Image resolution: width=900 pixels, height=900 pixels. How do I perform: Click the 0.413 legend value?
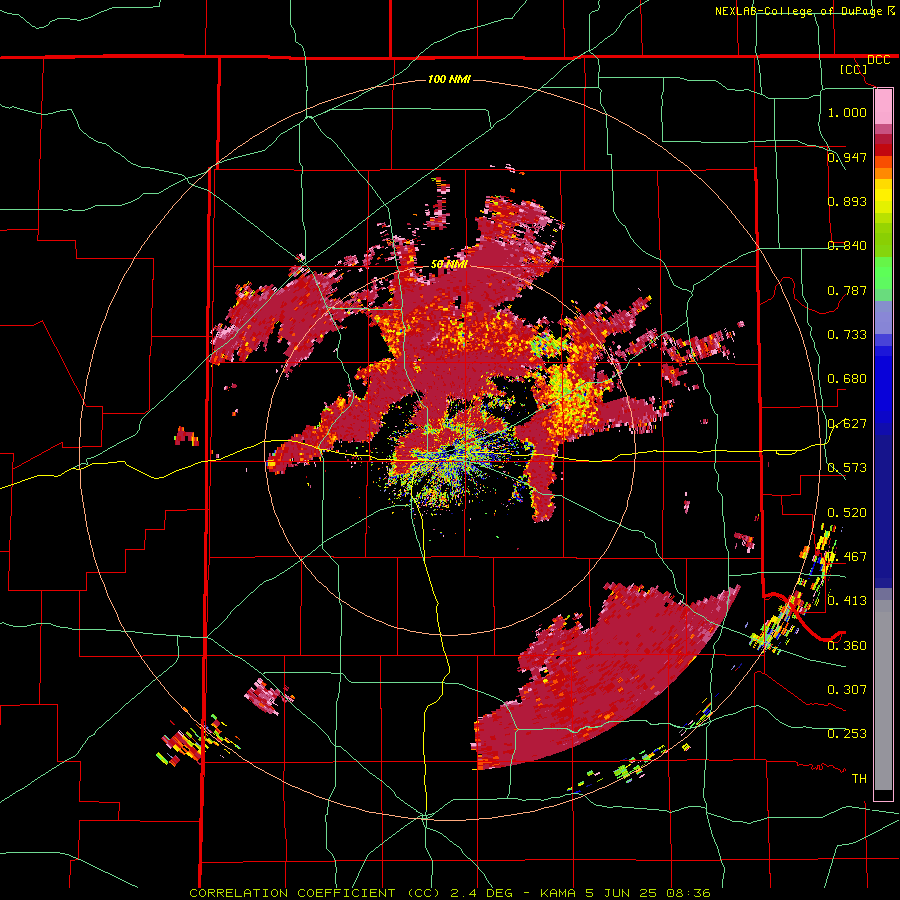click(x=847, y=600)
